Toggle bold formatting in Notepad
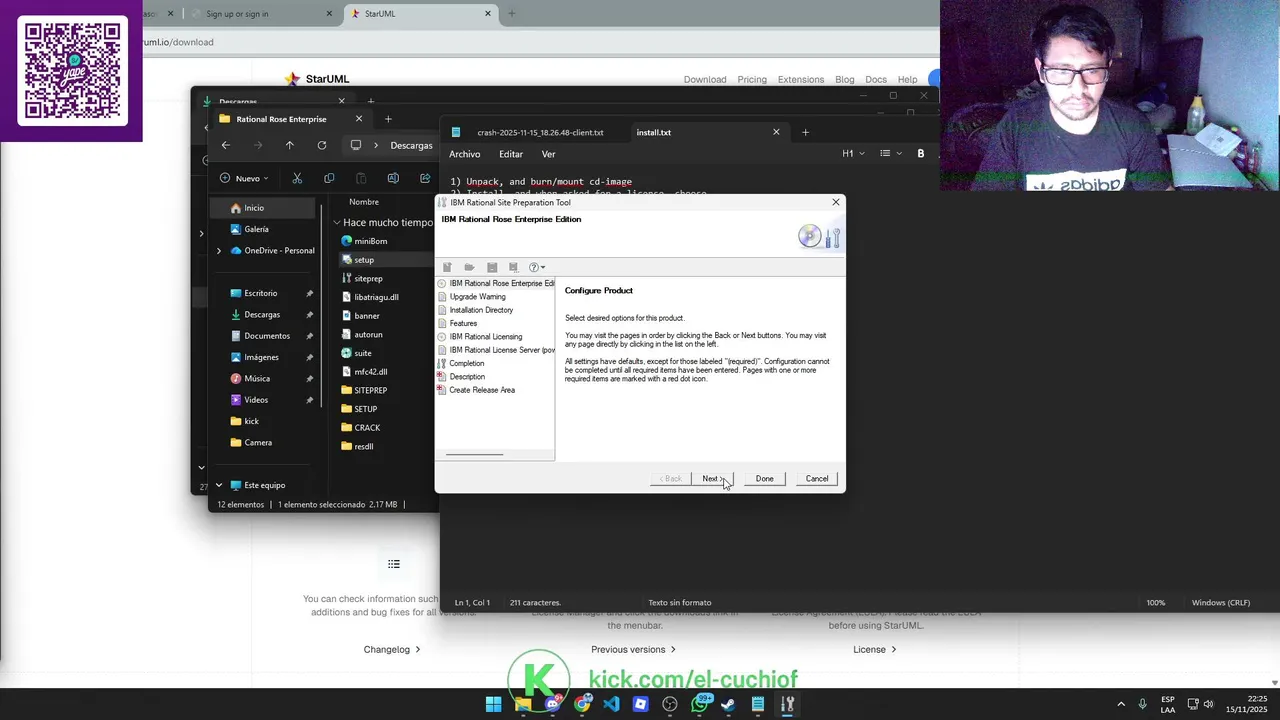 point(921,153)
